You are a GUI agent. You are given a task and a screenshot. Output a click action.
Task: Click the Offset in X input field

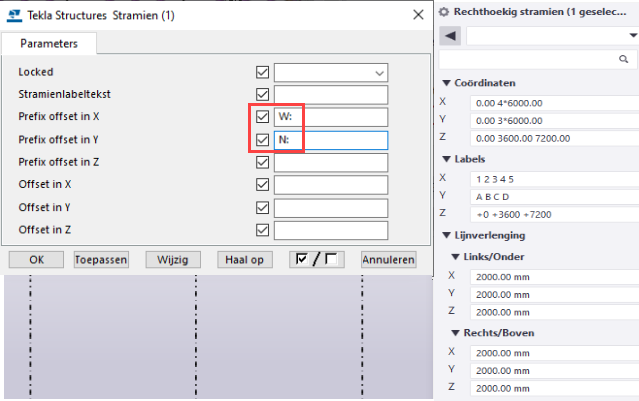click(331, 185)
